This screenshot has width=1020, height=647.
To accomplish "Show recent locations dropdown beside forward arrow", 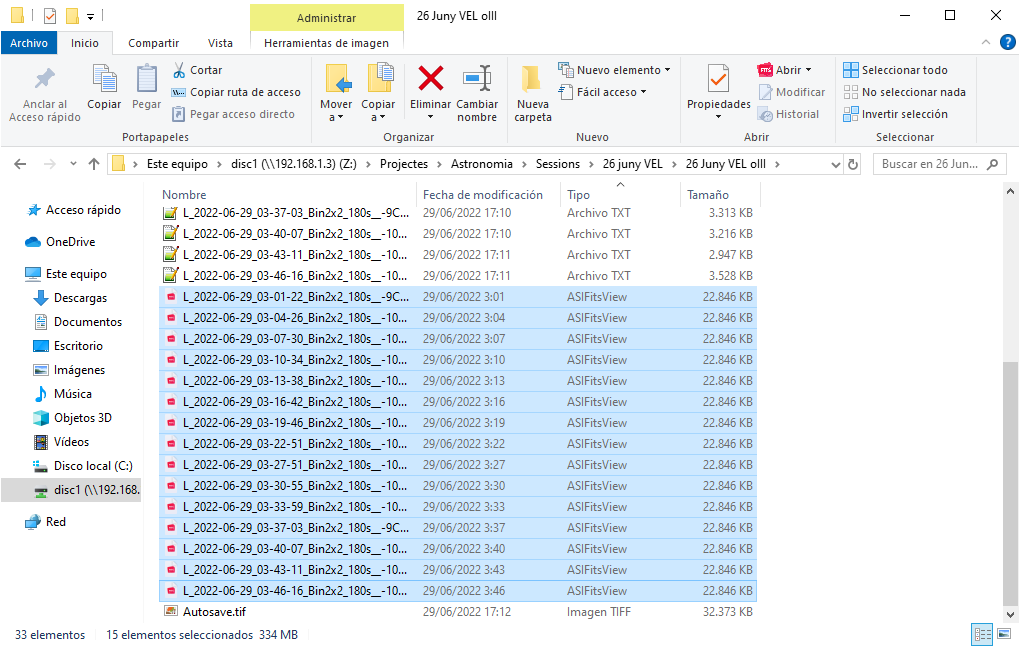I will 73,164.
